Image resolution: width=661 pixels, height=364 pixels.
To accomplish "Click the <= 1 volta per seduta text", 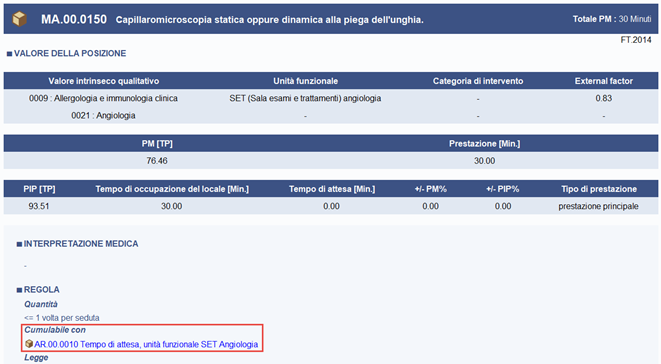I will point(62,318).
